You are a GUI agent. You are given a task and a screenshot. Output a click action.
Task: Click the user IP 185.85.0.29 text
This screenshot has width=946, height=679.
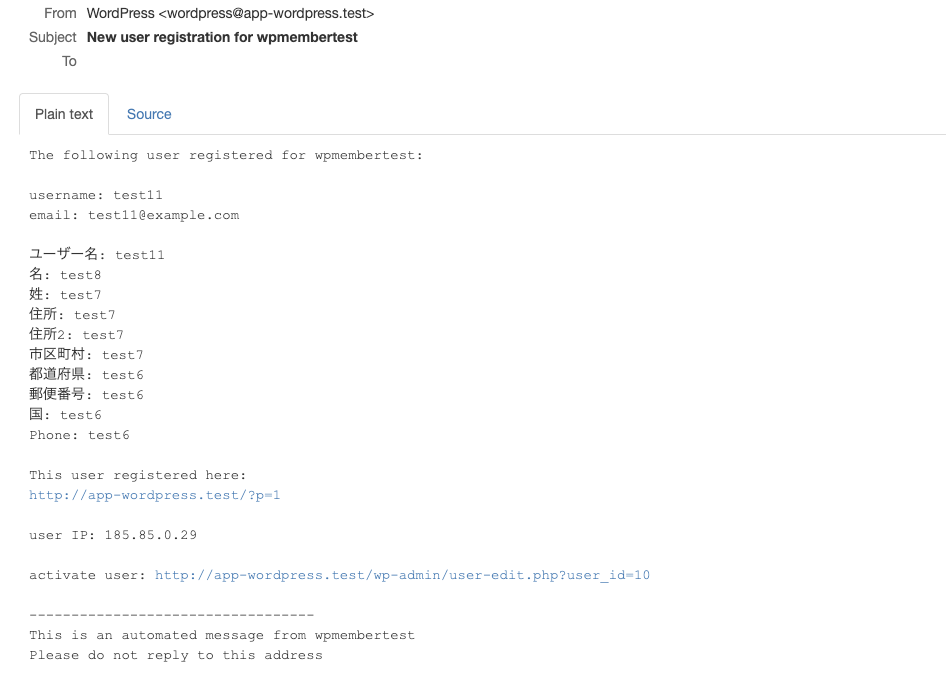point(113,535)
